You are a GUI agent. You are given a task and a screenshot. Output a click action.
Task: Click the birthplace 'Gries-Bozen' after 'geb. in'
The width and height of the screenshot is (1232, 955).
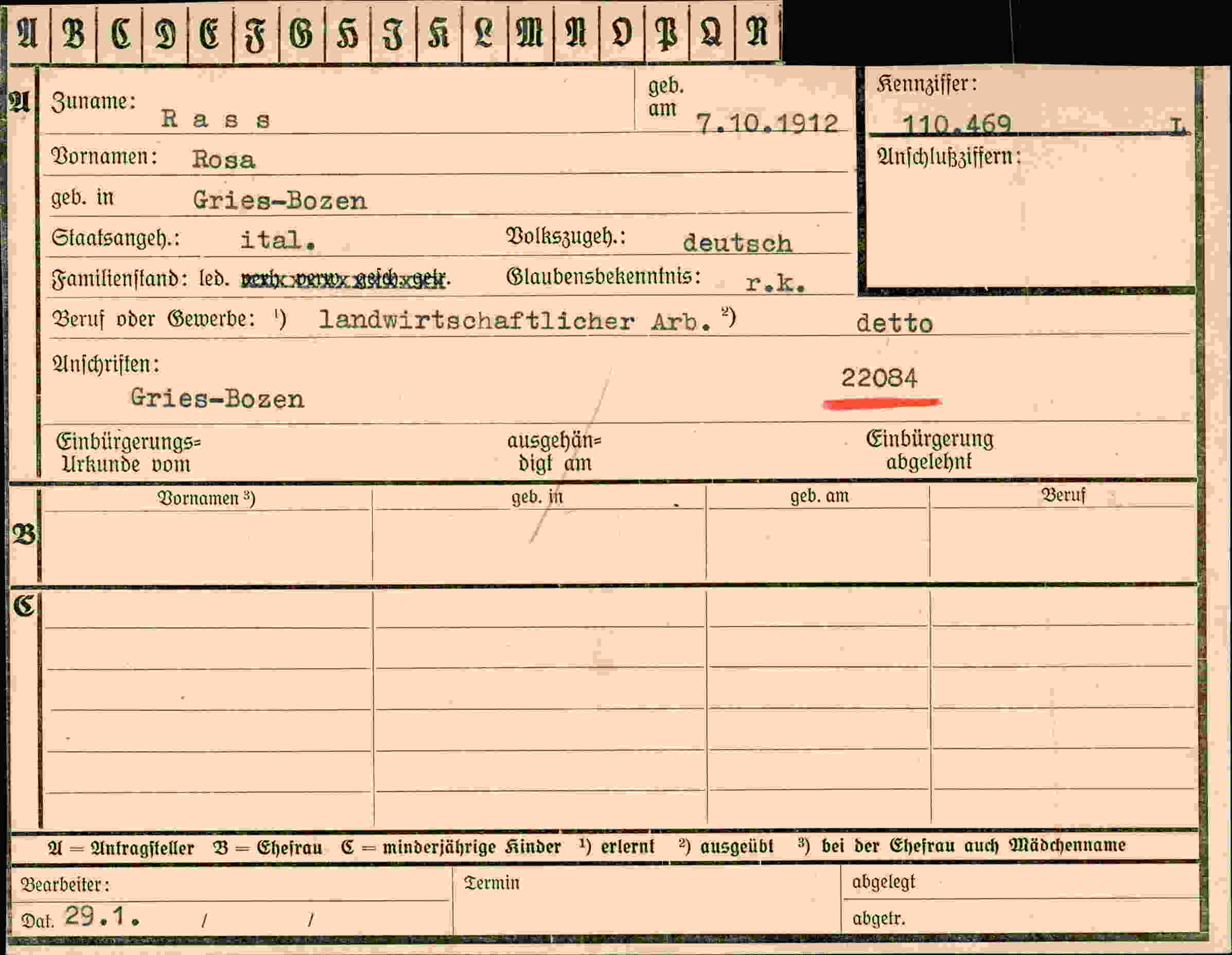point(280,200)
